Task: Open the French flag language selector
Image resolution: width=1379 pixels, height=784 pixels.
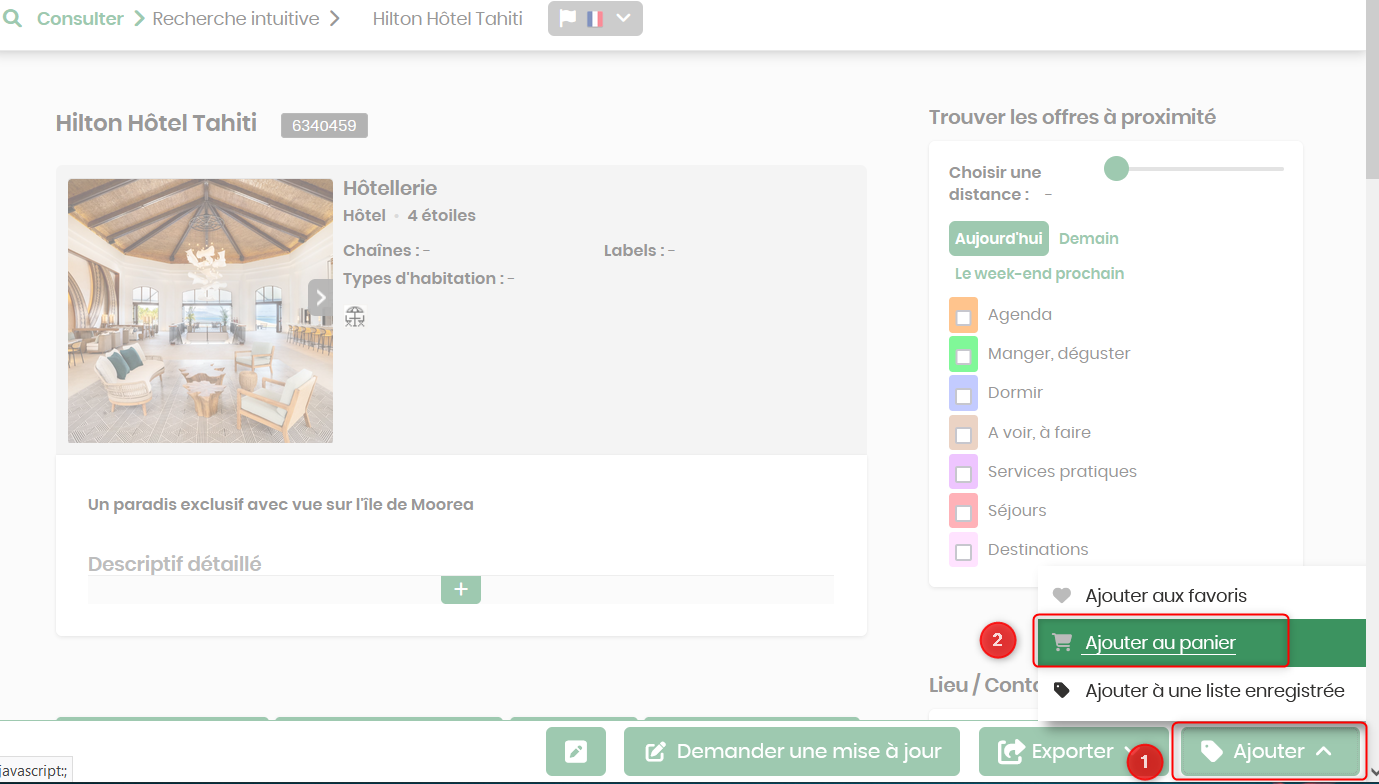Action: point(595,19)
